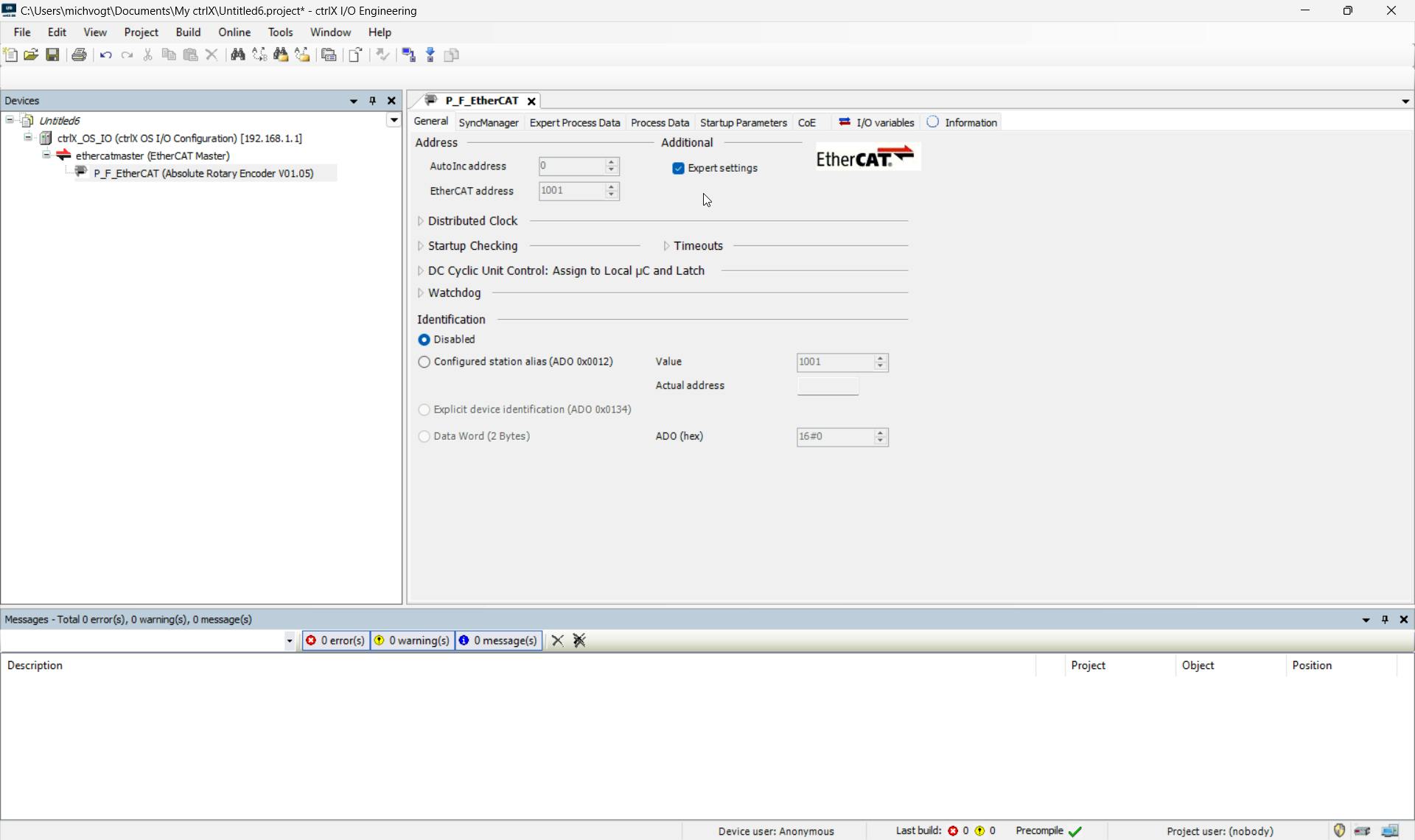Image resolution: width=1415 pixels, height=840 pixels.
Task: Toggle the 0 warning(s) filter button
Action: [x=412, y=640]
